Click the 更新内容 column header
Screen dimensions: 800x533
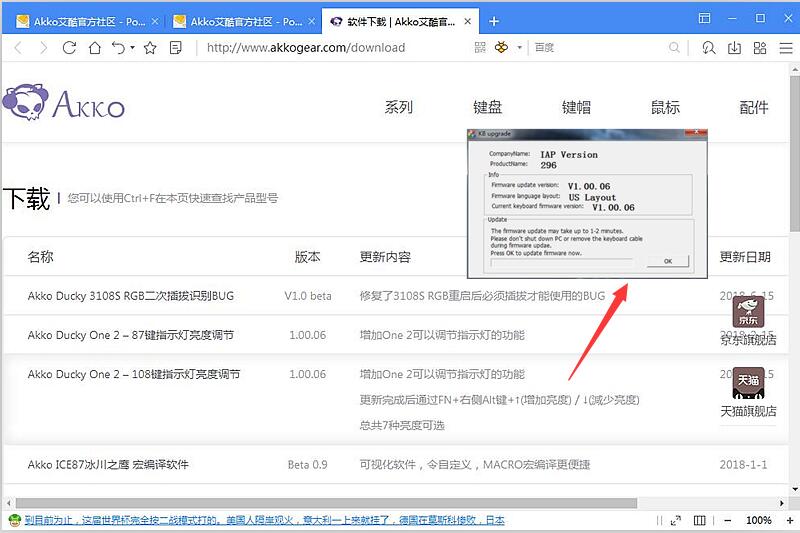click(385, 257)
